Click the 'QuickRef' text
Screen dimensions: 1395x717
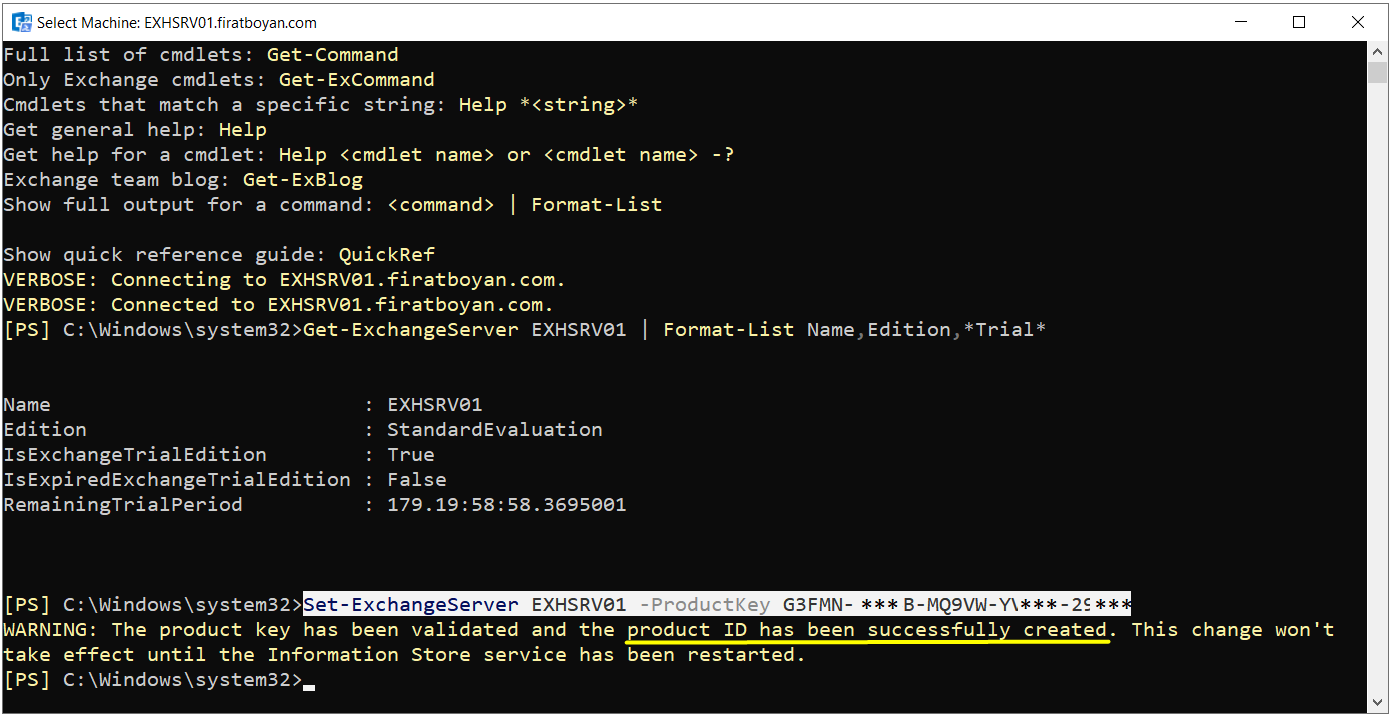387,255
